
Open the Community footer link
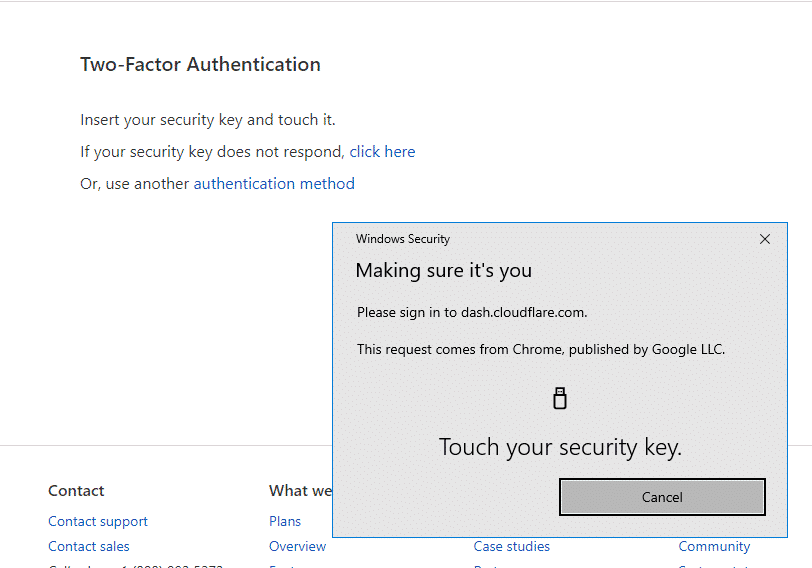point(714,546)
